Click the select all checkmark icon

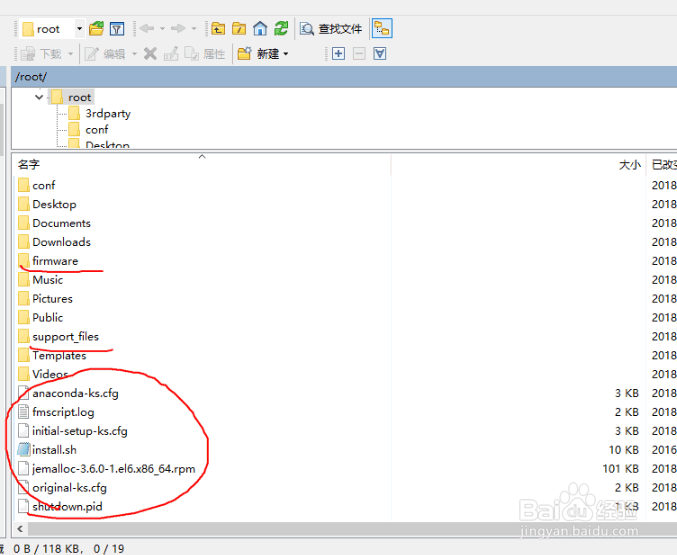pyautogui.click(x=380, y=54)
